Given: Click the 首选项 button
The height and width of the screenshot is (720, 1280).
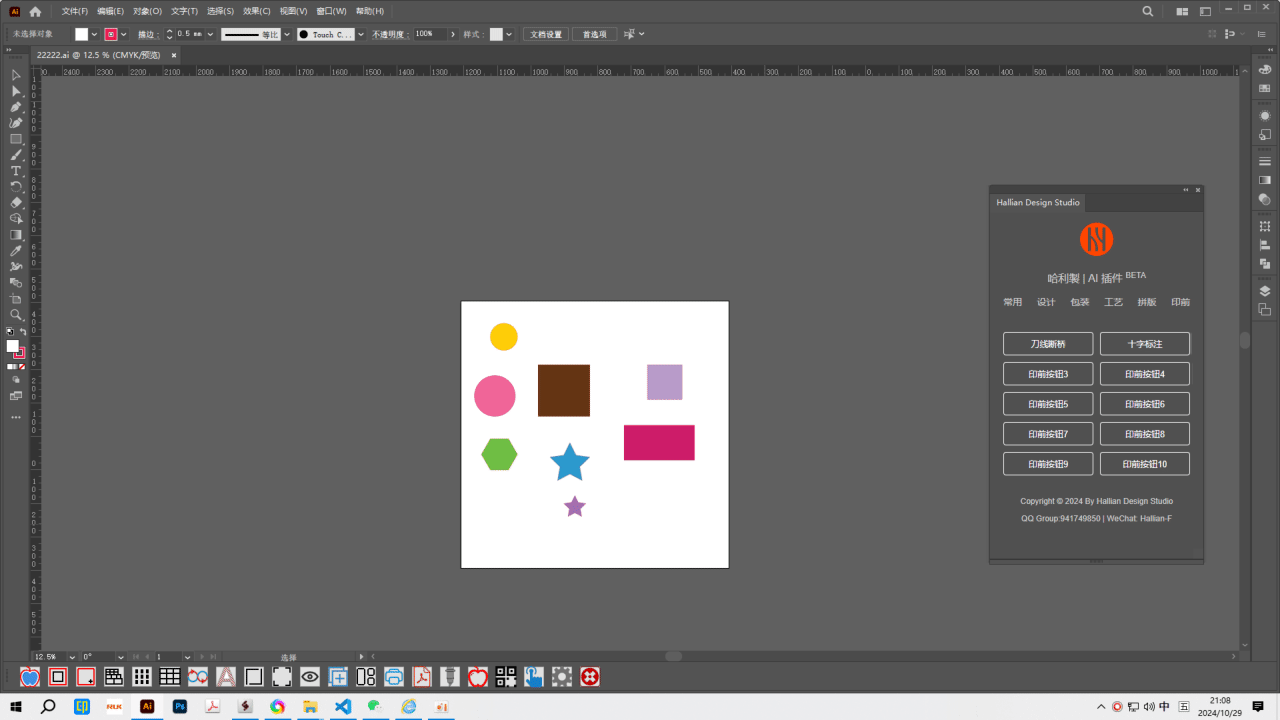Looking at the screenshot, I should [595, 34].
